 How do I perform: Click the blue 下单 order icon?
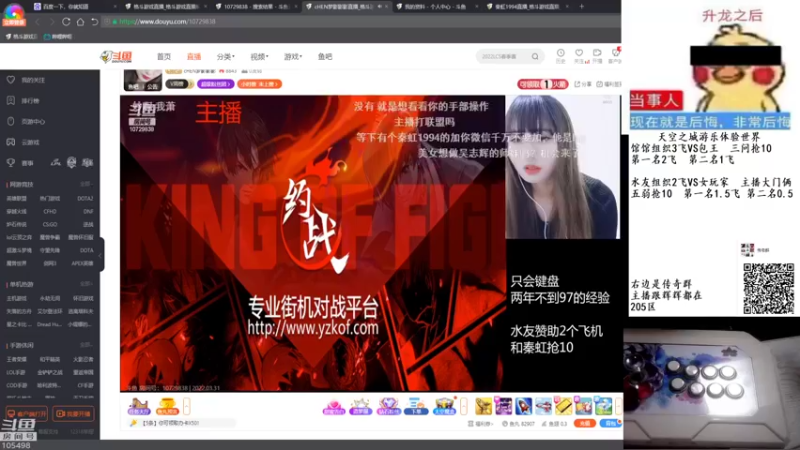416,407
